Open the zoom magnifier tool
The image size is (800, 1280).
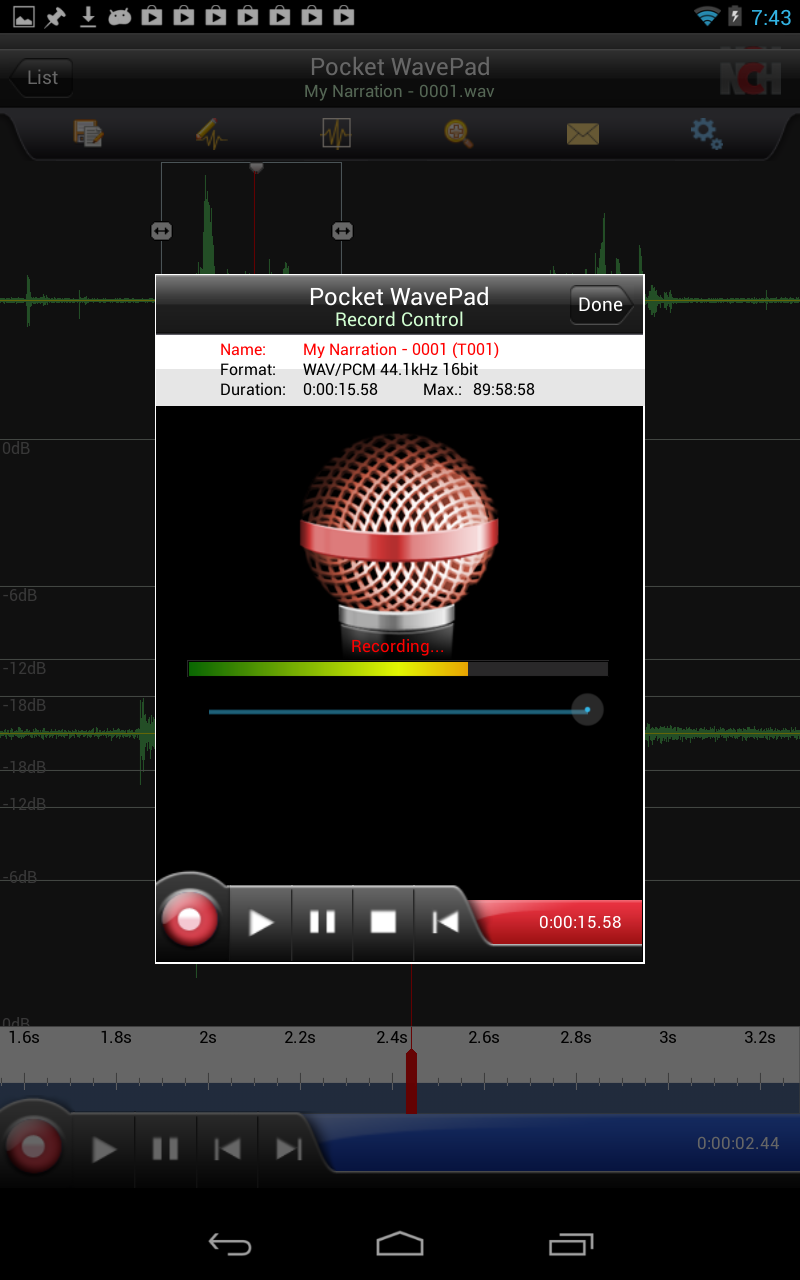point(459,134)
